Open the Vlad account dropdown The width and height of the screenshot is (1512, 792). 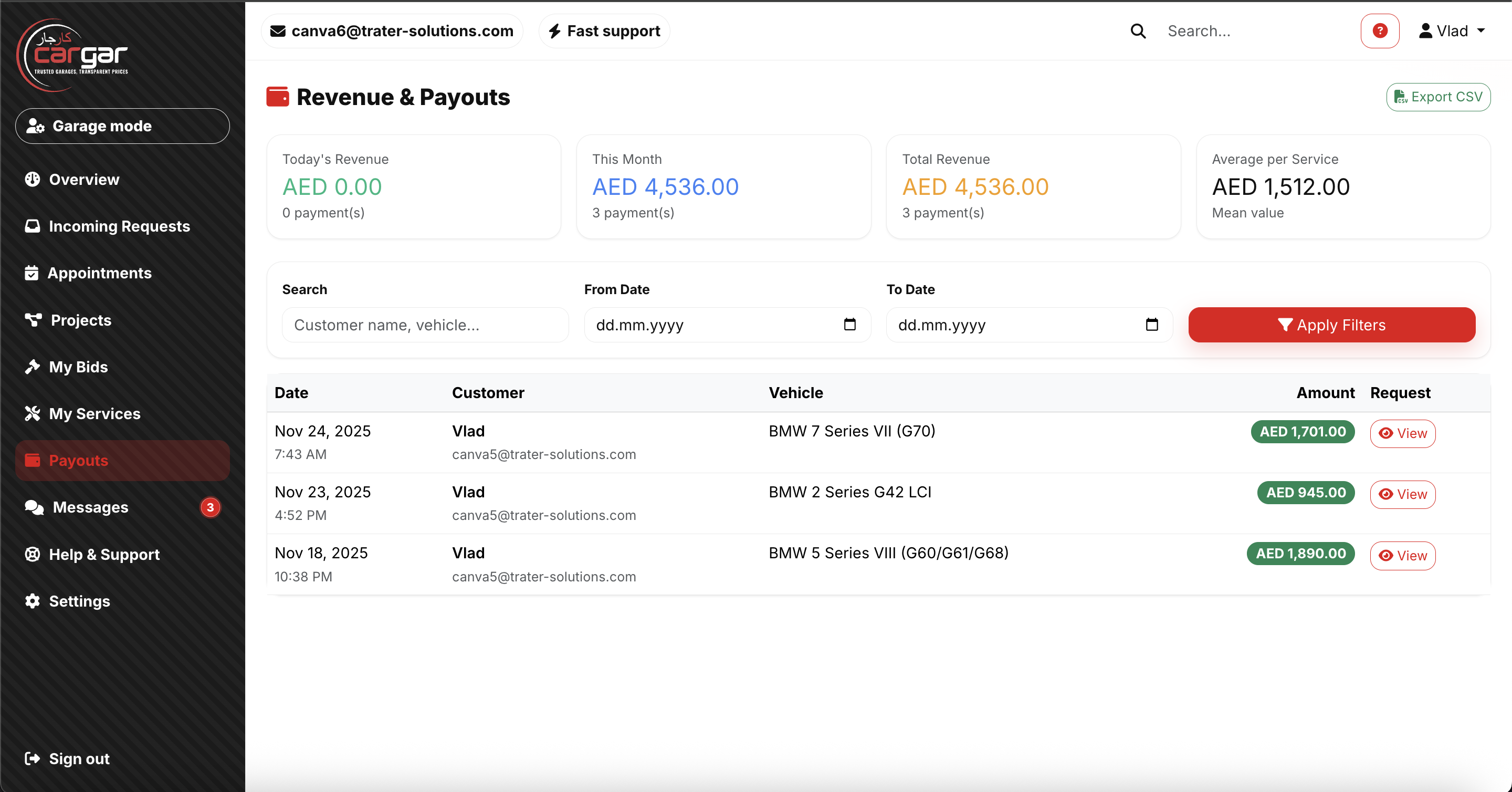click(x=1453, y=30)
